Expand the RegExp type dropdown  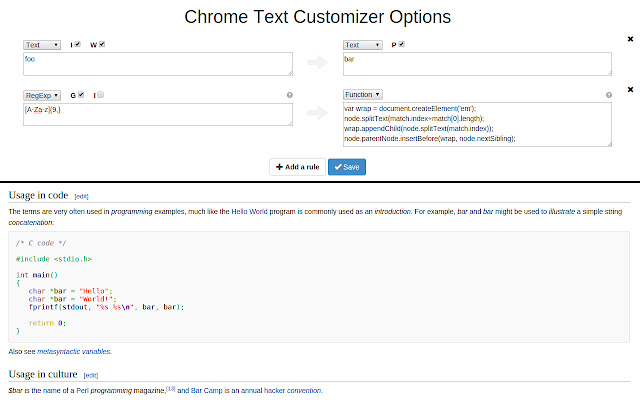tap(43, 95)
